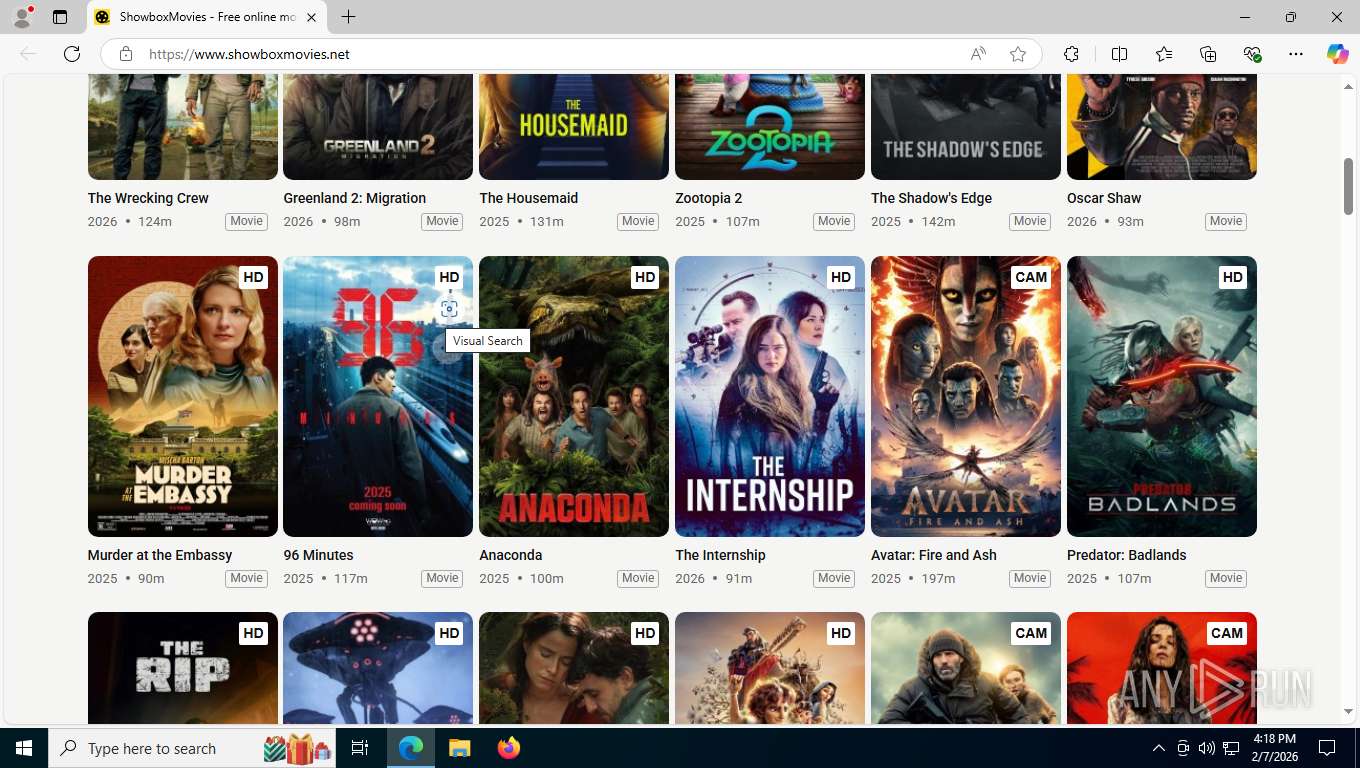
Task: Open The Housemaid title link
Action: pos(528,198)
